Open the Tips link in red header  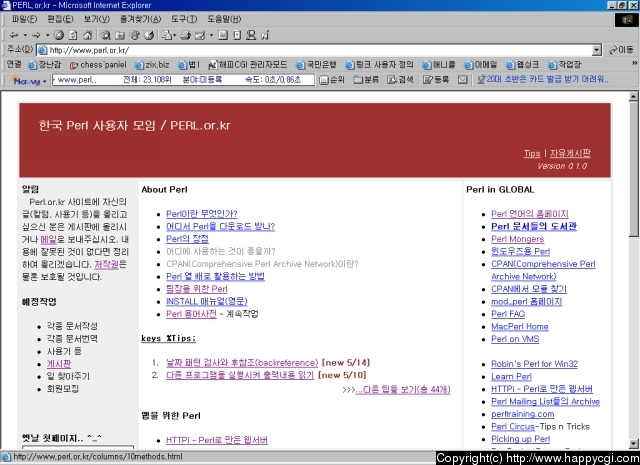coord(532,154)
